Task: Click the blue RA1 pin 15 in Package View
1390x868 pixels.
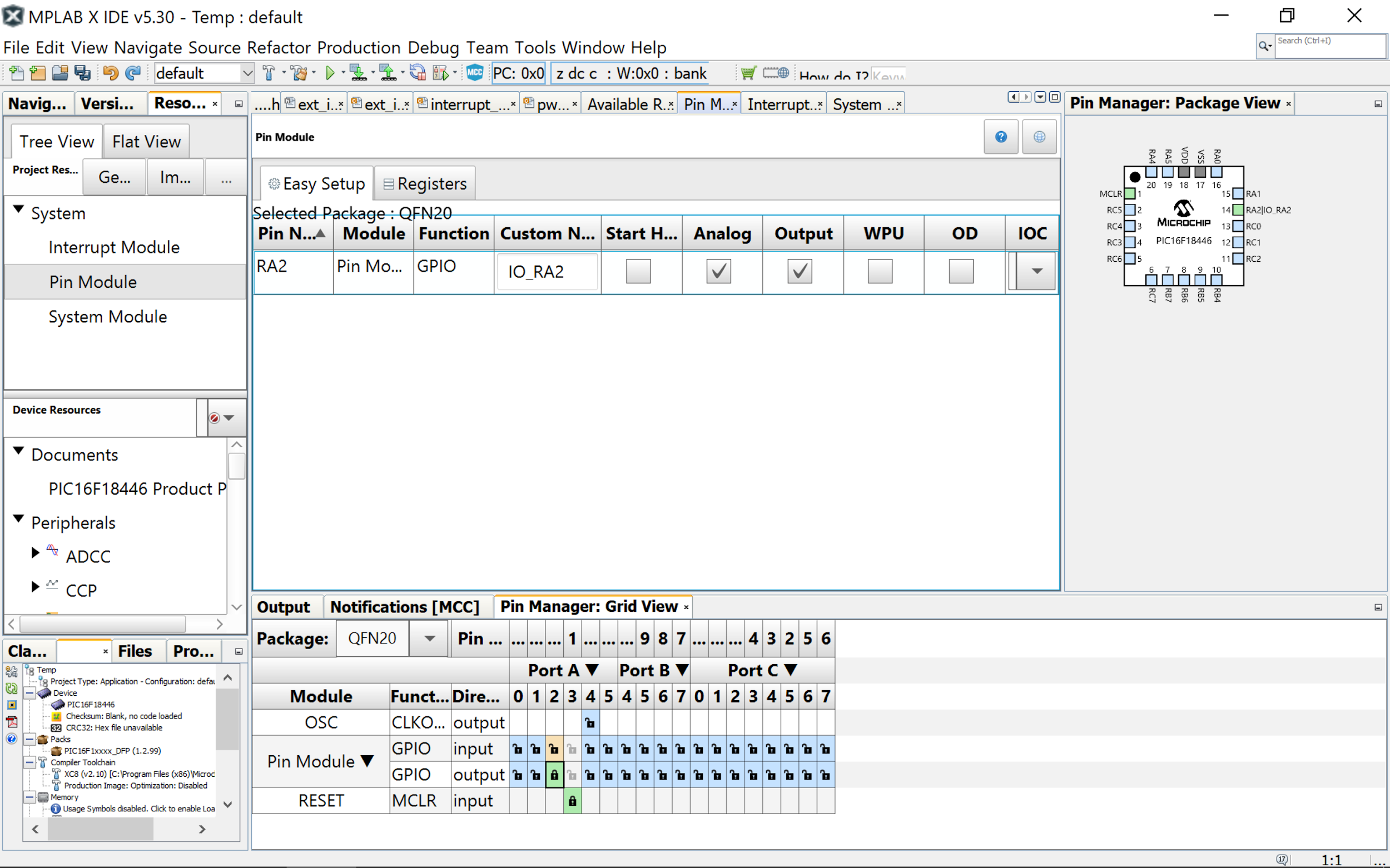Action: (1238, 193)
